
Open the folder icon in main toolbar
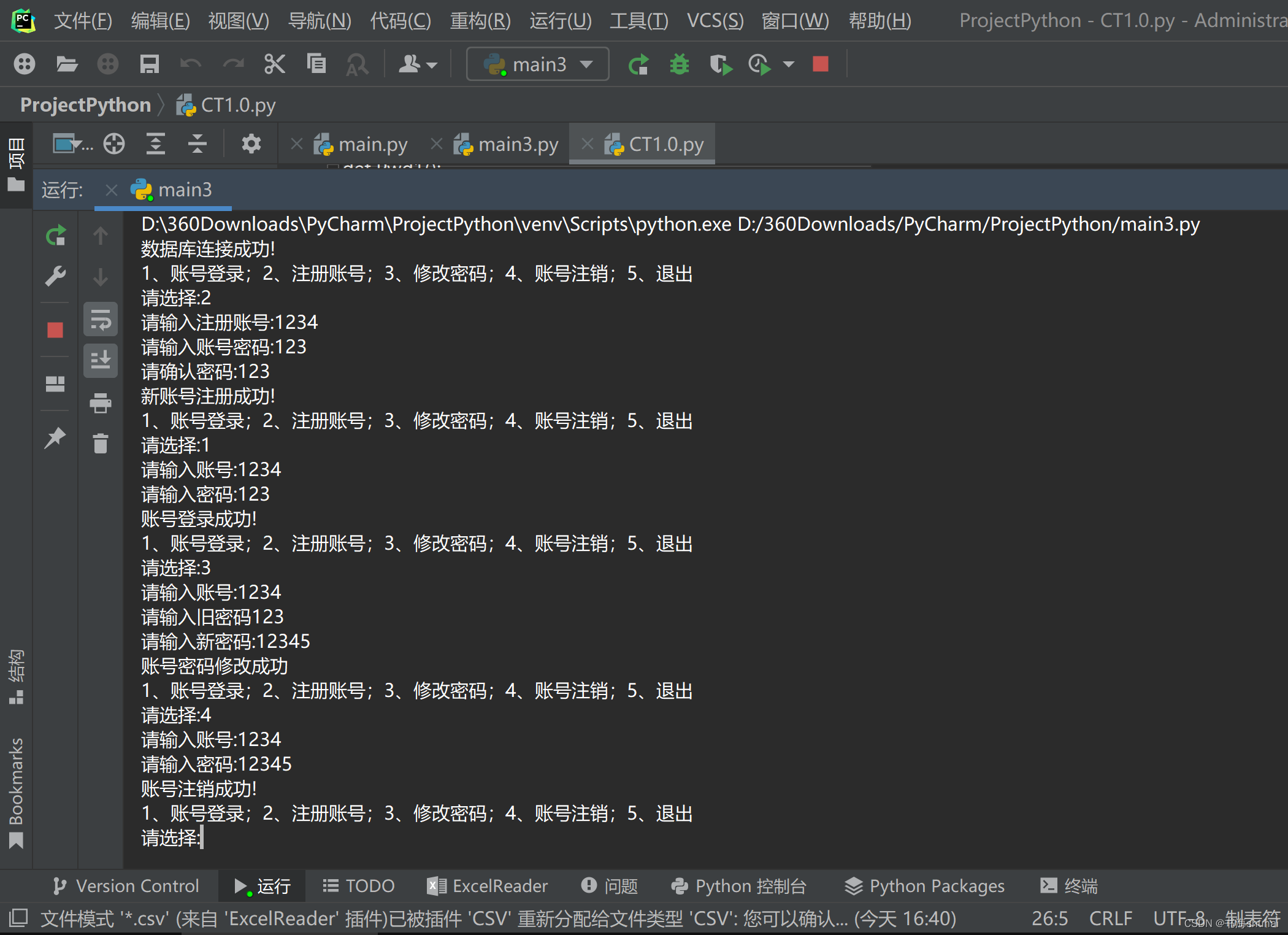[x=67, y=64]
